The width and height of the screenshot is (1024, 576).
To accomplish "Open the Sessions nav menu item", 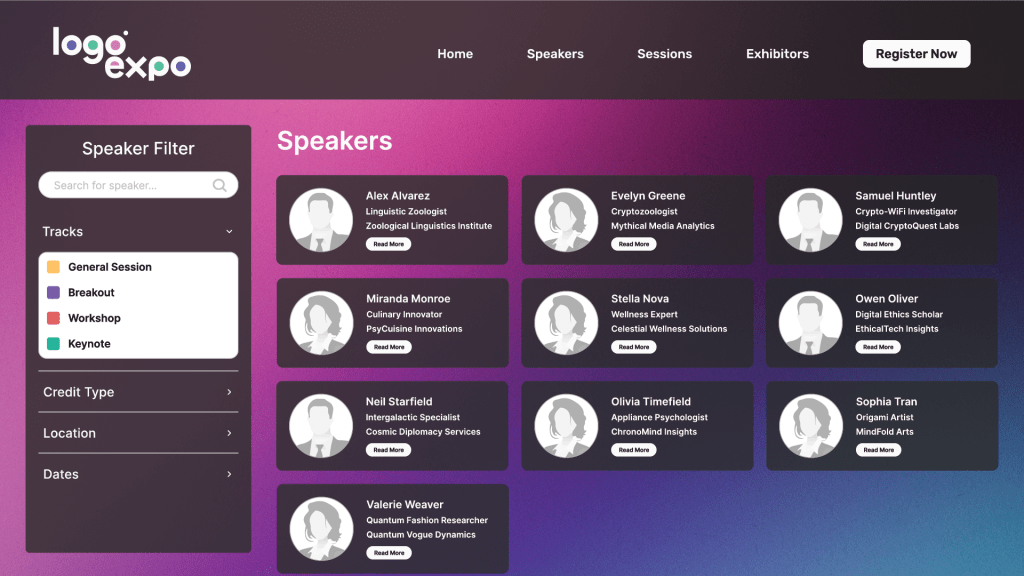I will 664,54.
